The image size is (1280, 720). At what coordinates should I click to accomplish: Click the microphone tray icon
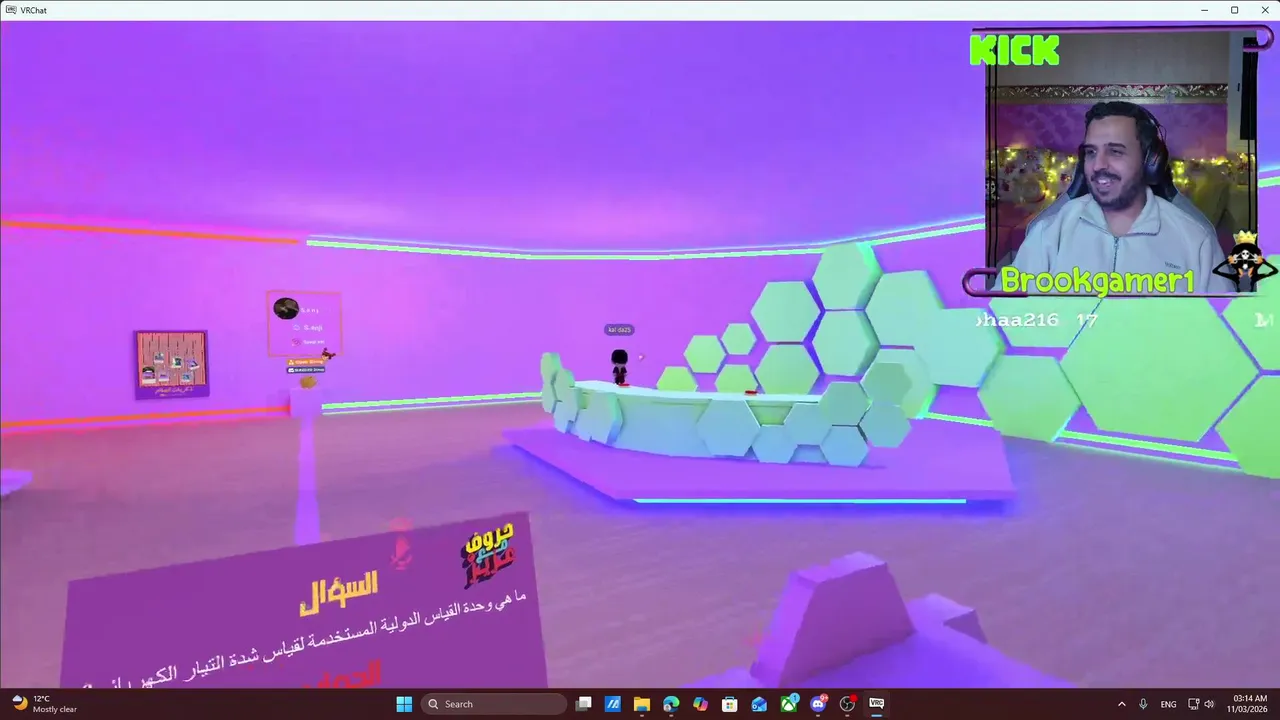pos(1143,704)
